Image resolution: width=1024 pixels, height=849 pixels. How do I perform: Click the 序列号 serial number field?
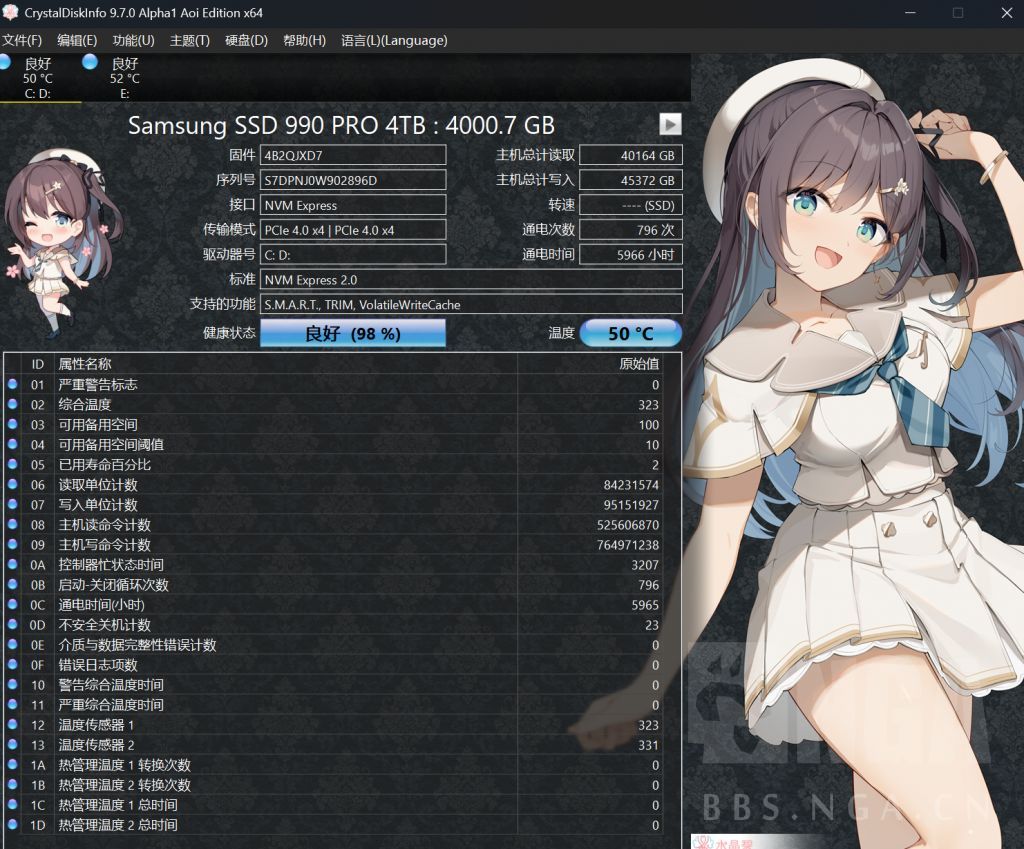coord(352,180)
